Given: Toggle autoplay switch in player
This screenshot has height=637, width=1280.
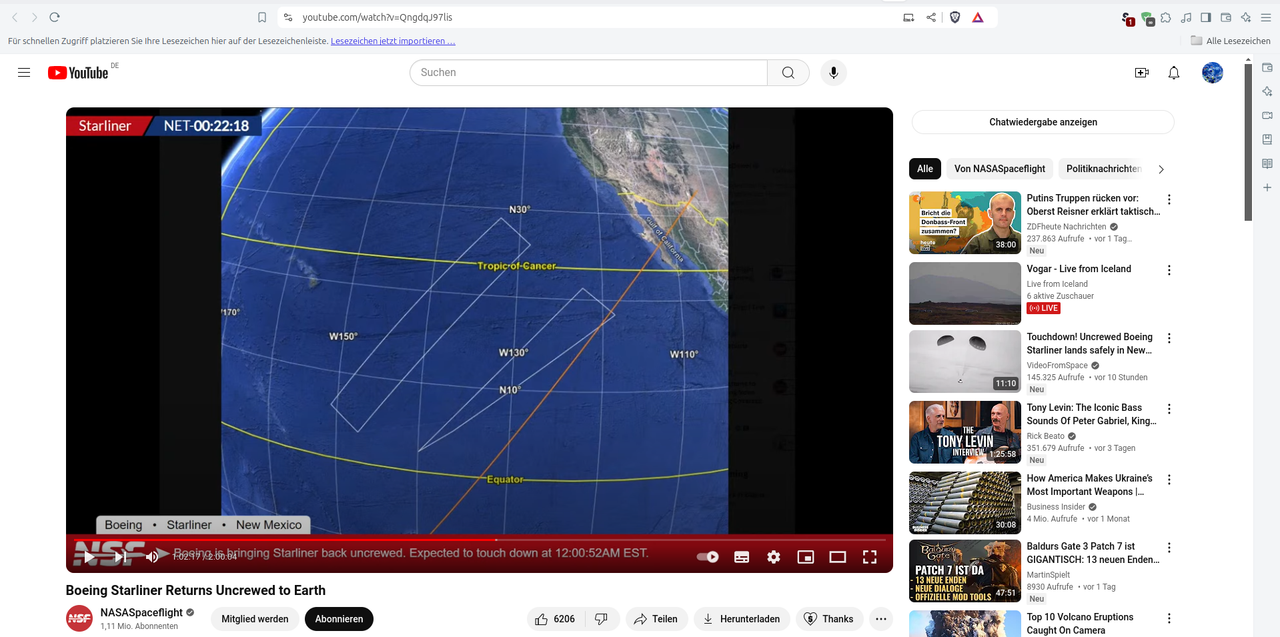Looking at the screenshot, I should (708, 557).
